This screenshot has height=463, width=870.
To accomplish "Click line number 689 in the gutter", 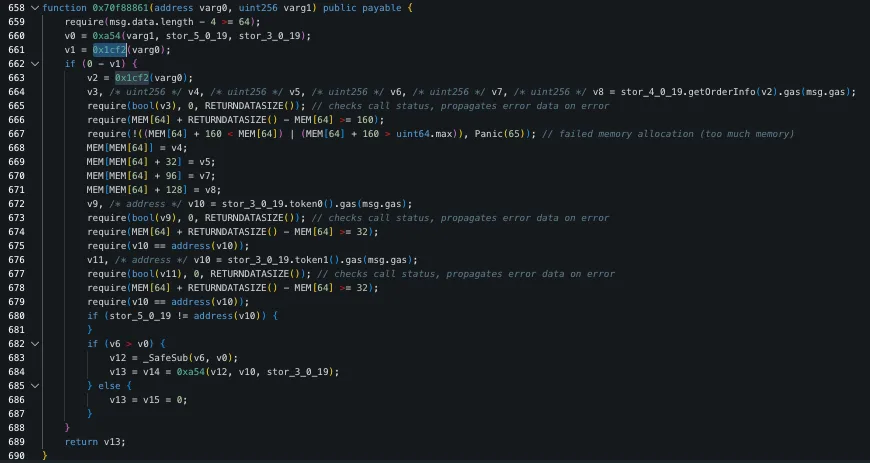I will [x=16, y=442].
